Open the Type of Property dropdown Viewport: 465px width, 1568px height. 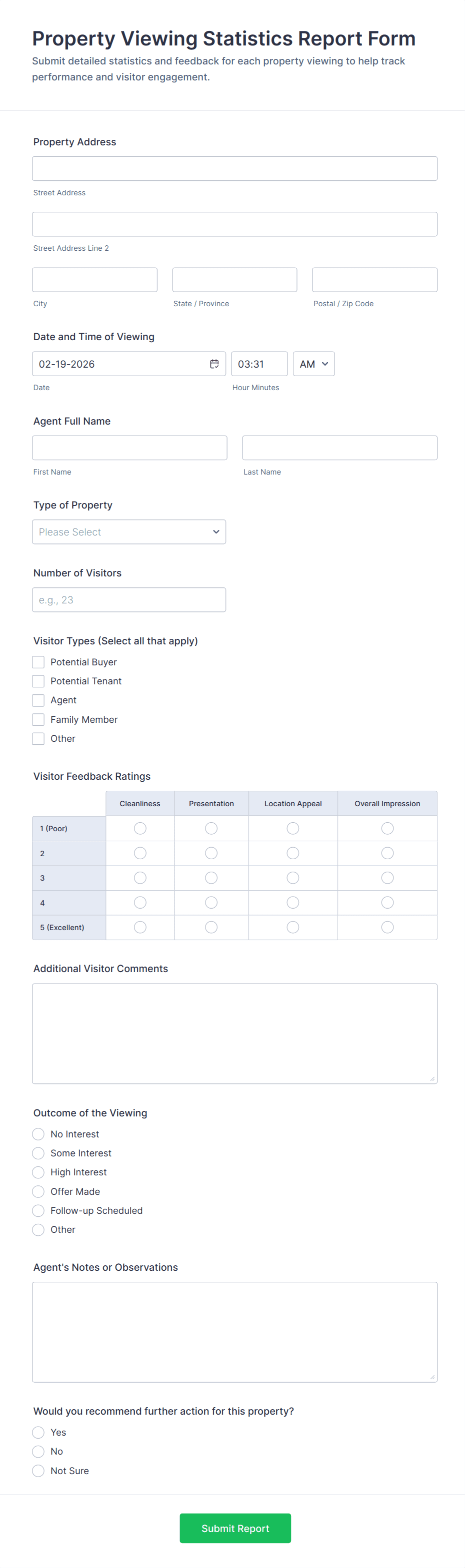pos(128,532)
